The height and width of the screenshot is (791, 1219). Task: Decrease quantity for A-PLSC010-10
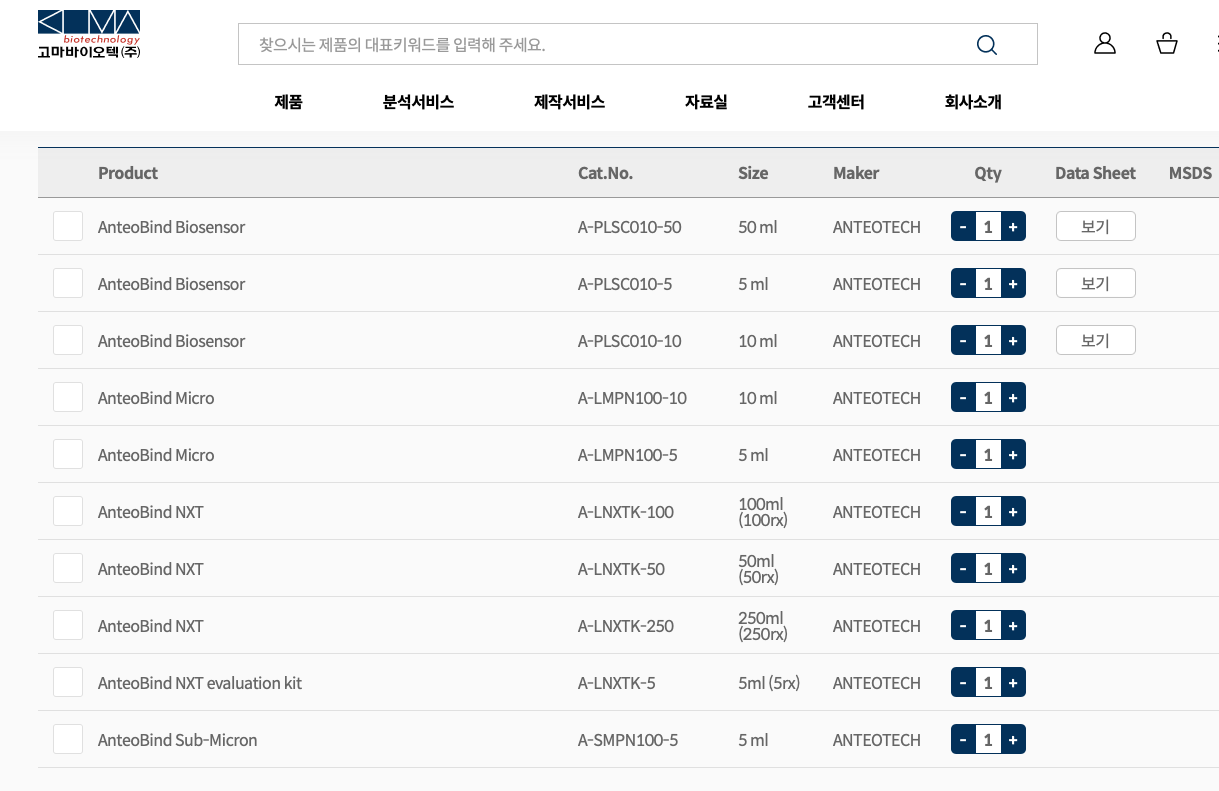963,341
